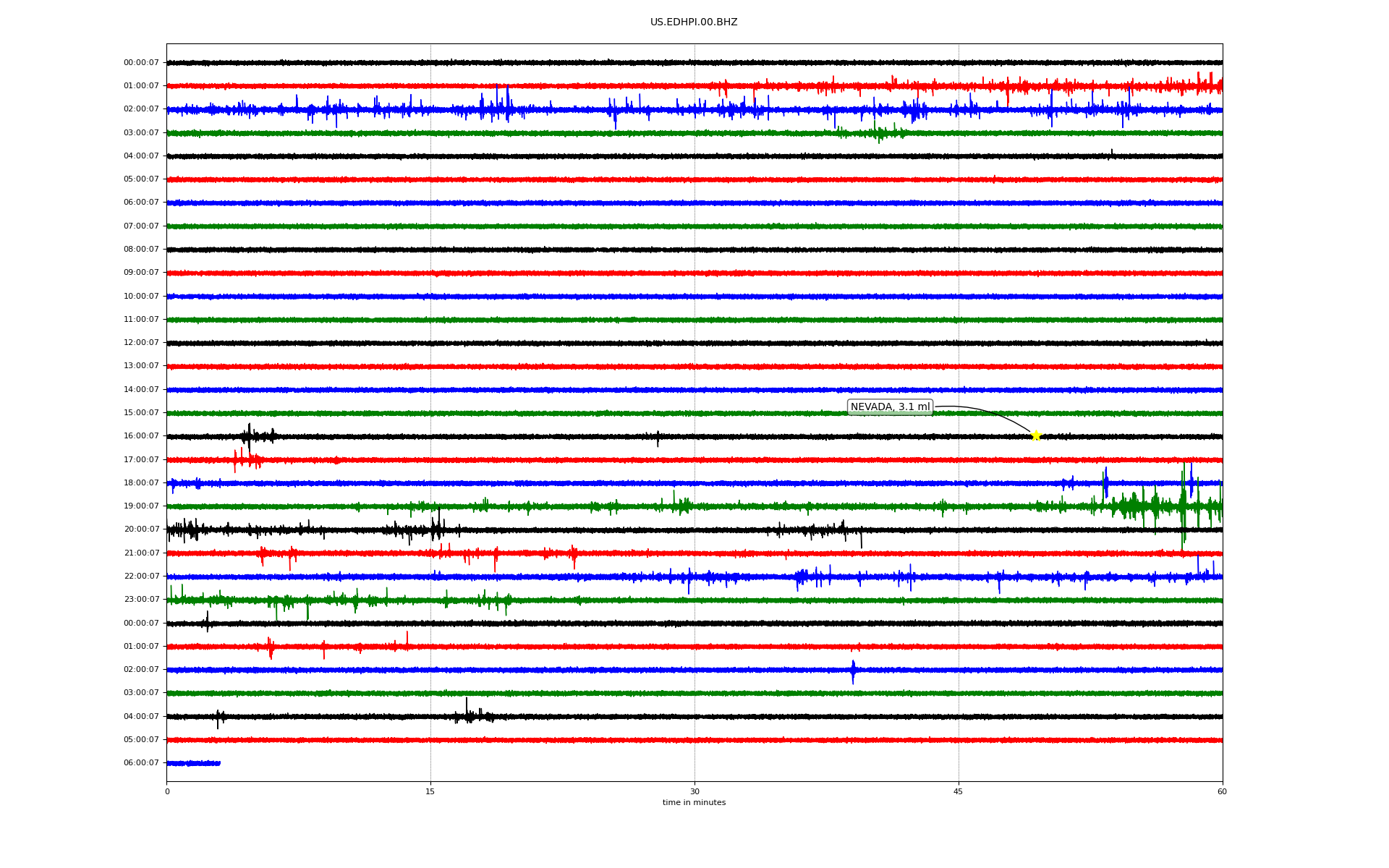1389x868 pixels.
Task: Click the 16:00:07 trace time label
Action: click(x=141, y=436)
